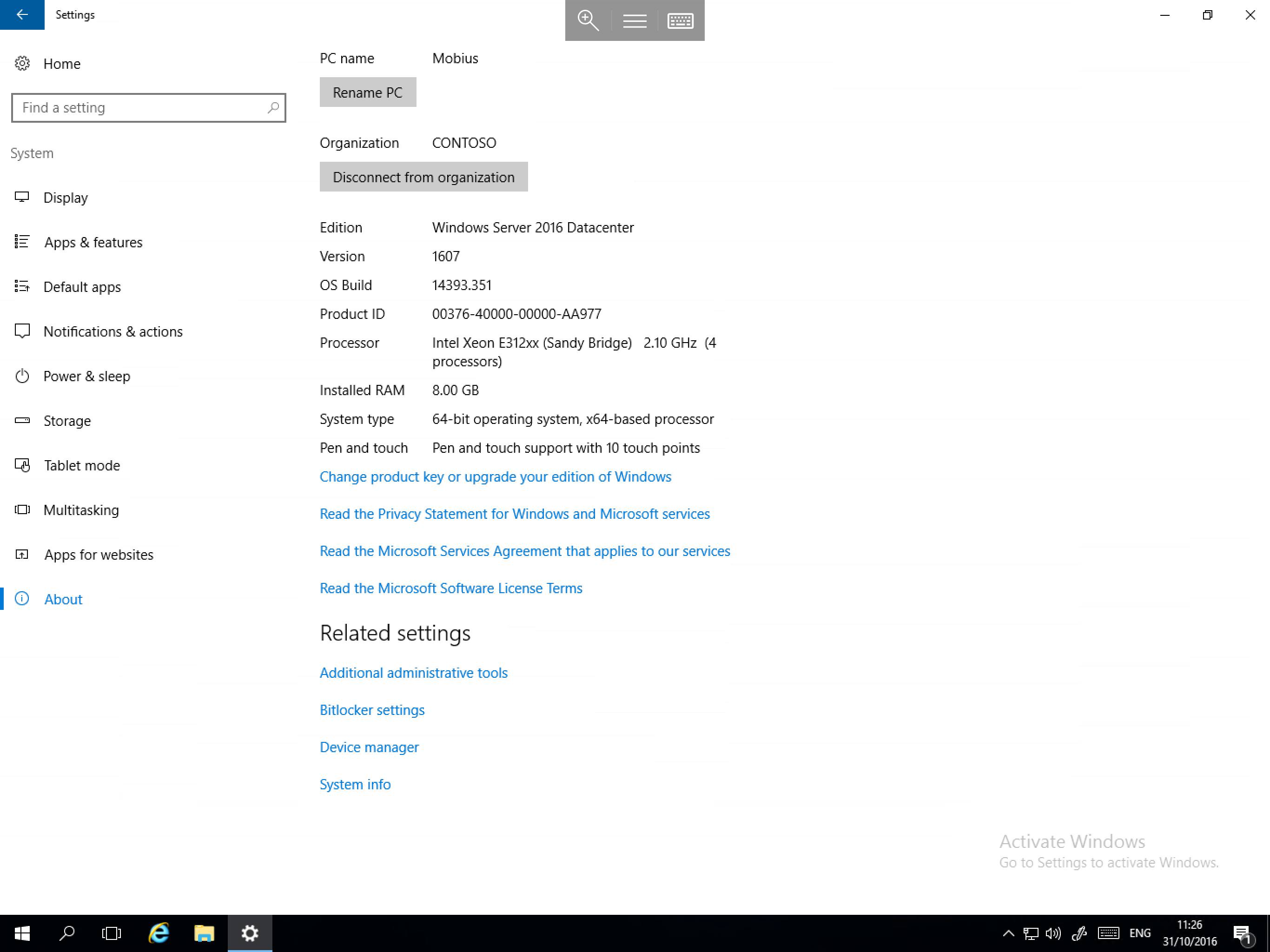Open the remote session zoom magnifier

tap(588, 20)
